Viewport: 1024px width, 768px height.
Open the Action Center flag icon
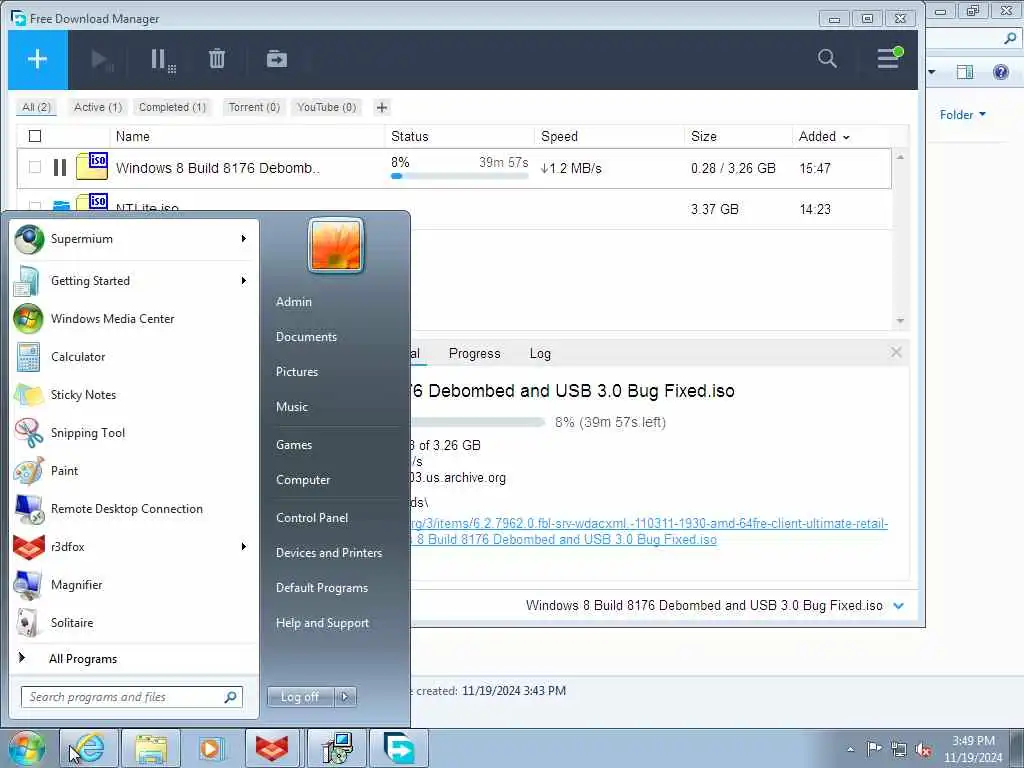[x=874, y=748]
